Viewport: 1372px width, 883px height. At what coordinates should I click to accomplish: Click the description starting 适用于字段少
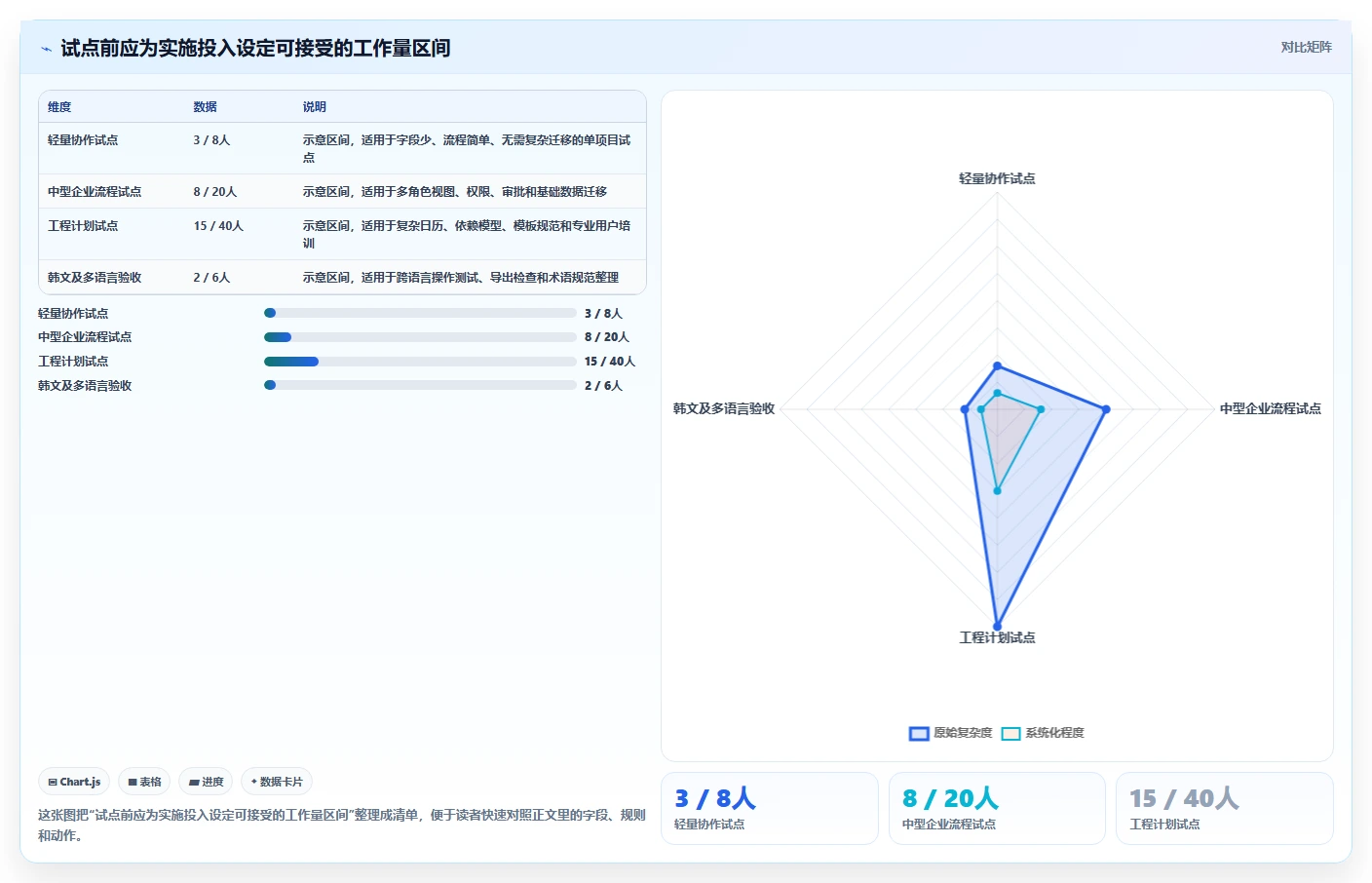467,149
